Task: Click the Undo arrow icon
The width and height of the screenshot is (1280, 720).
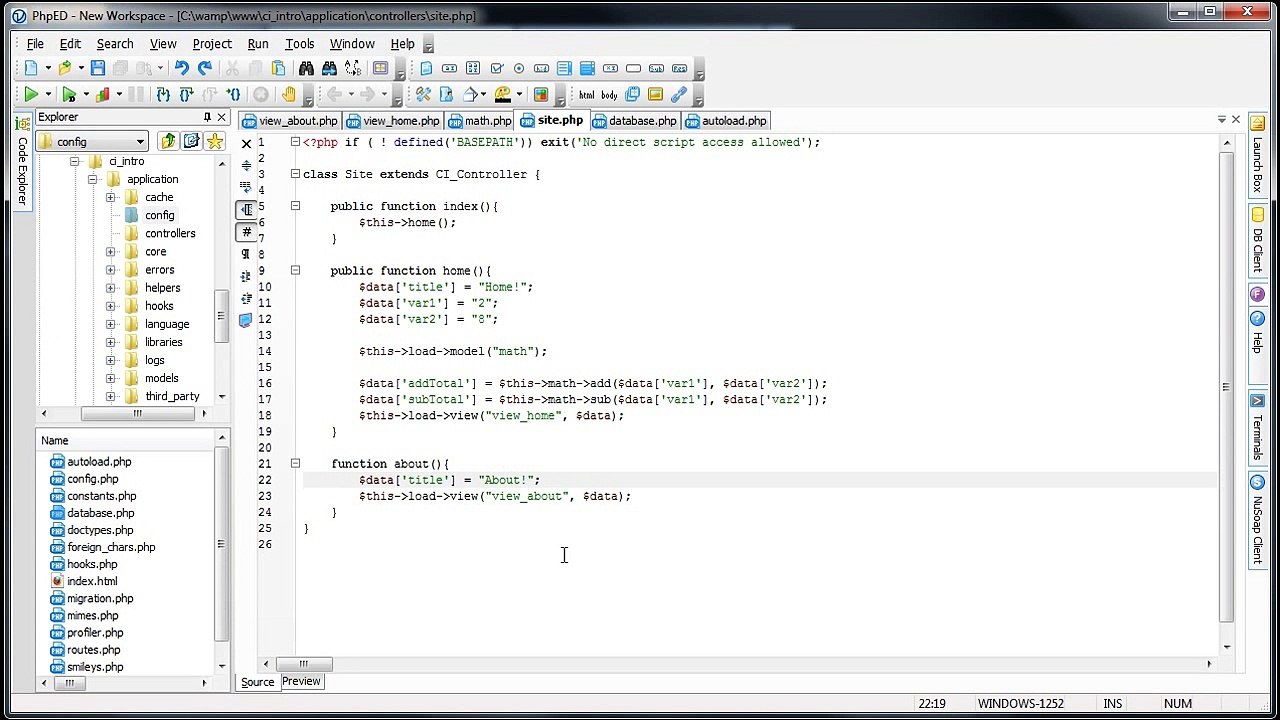Action: (x=181, y=68)
